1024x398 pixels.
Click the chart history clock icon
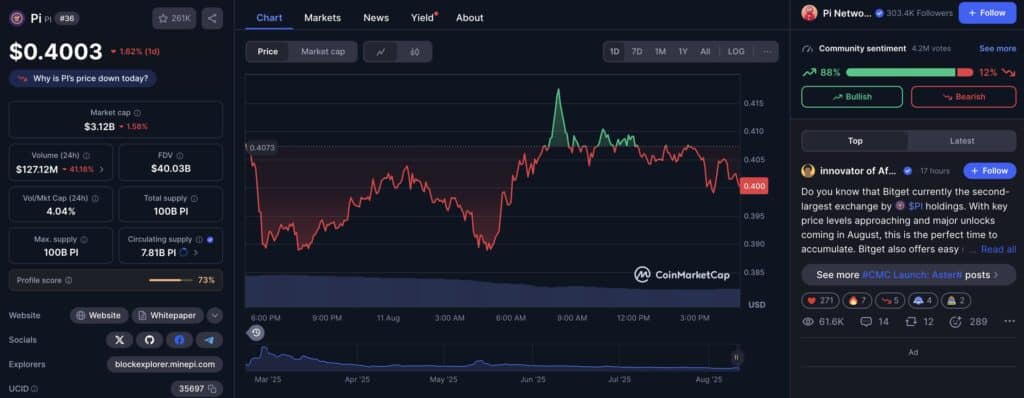tap(256, 333)
